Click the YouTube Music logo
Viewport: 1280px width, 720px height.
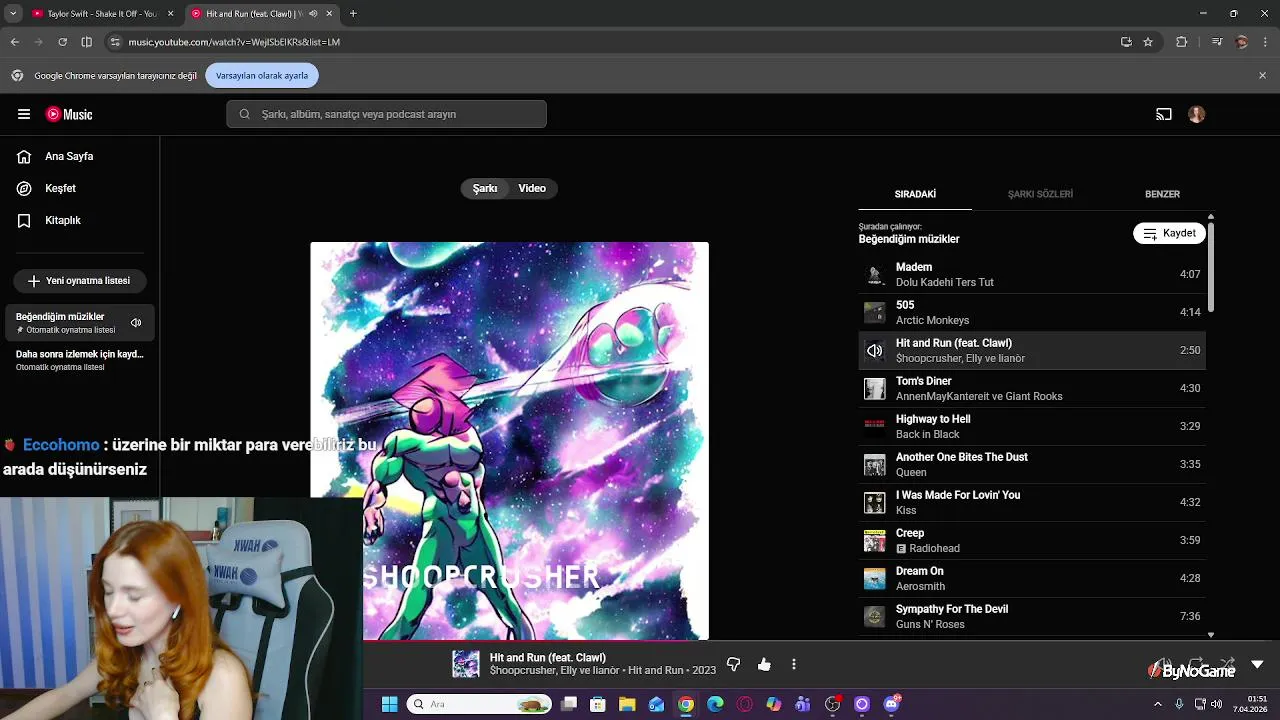click(69, 114)
